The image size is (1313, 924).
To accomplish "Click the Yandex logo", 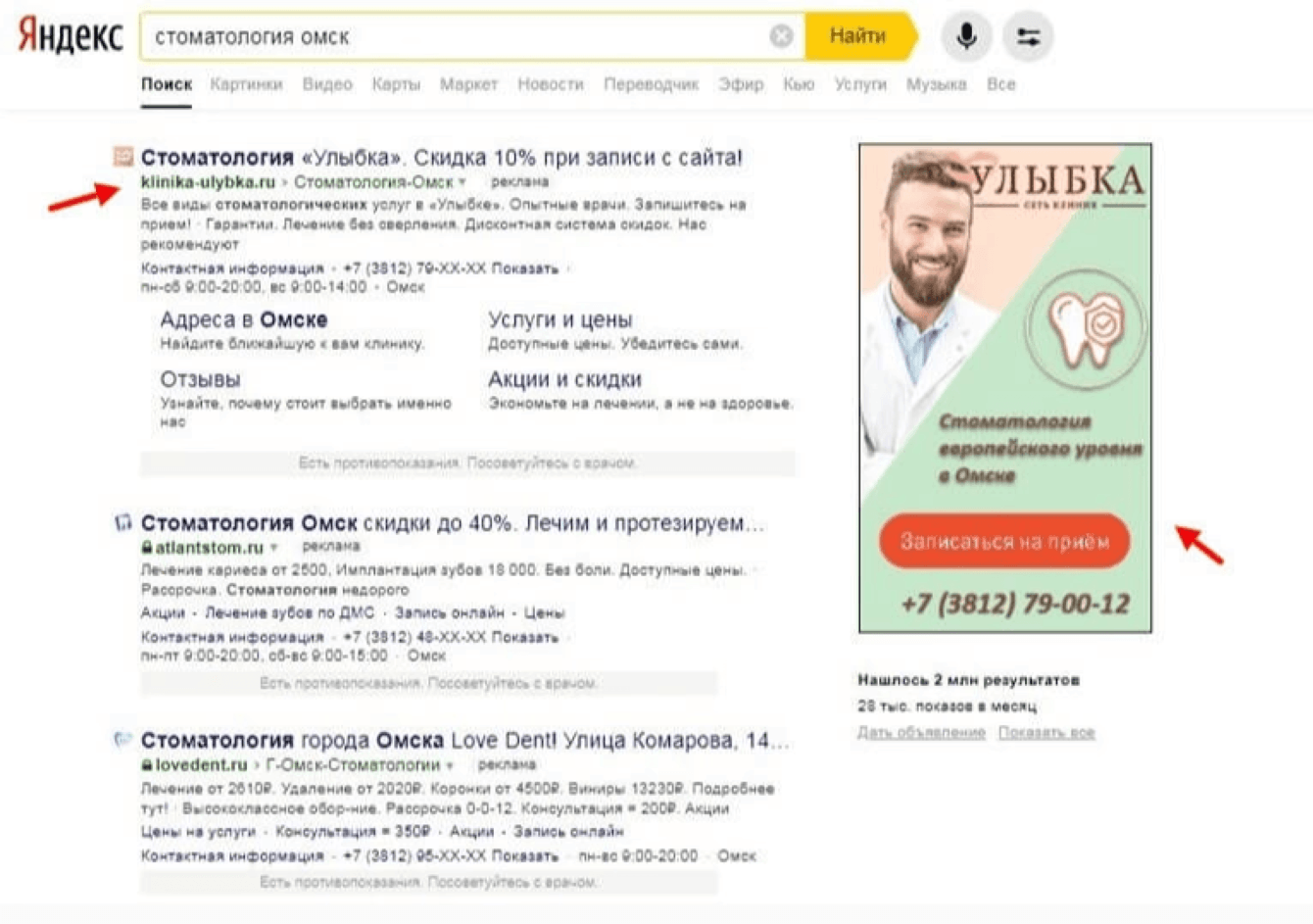I will click(x=71, y=36).
